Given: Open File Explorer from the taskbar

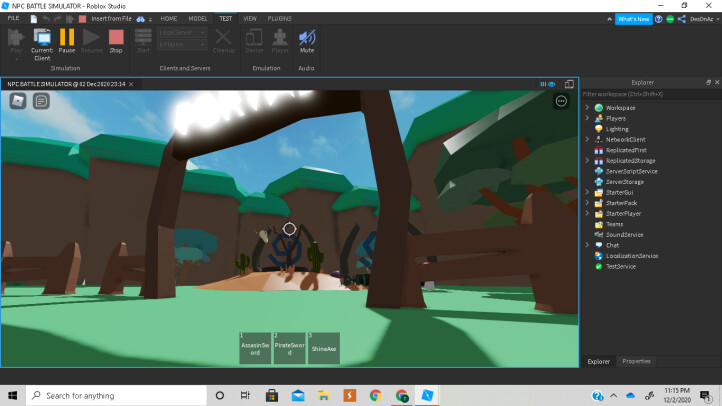Looking at the screenshot, I should click(x=324, y=395).
